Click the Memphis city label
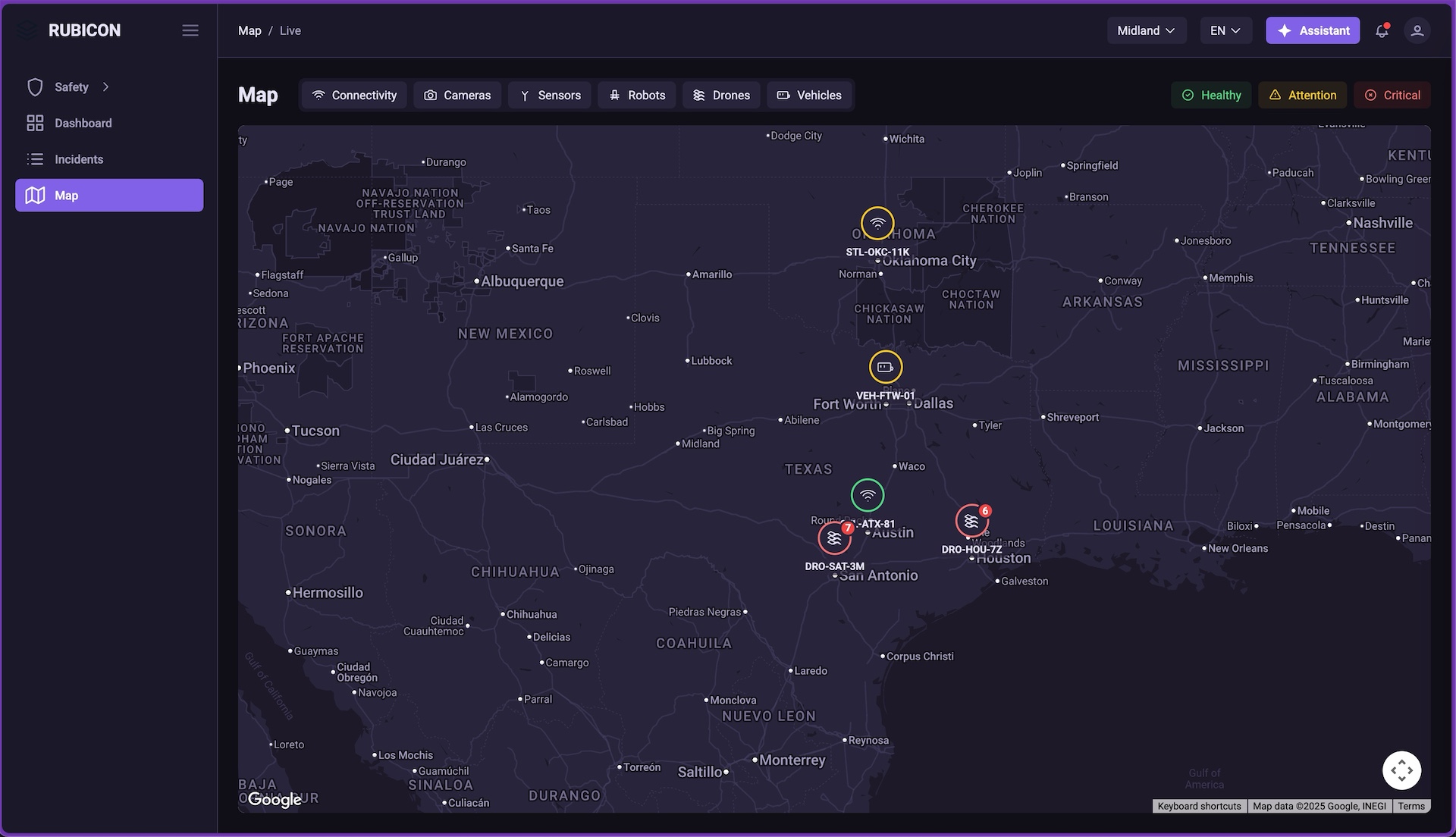Screen dimensions: 1456x837 (x=1231, y=278)
